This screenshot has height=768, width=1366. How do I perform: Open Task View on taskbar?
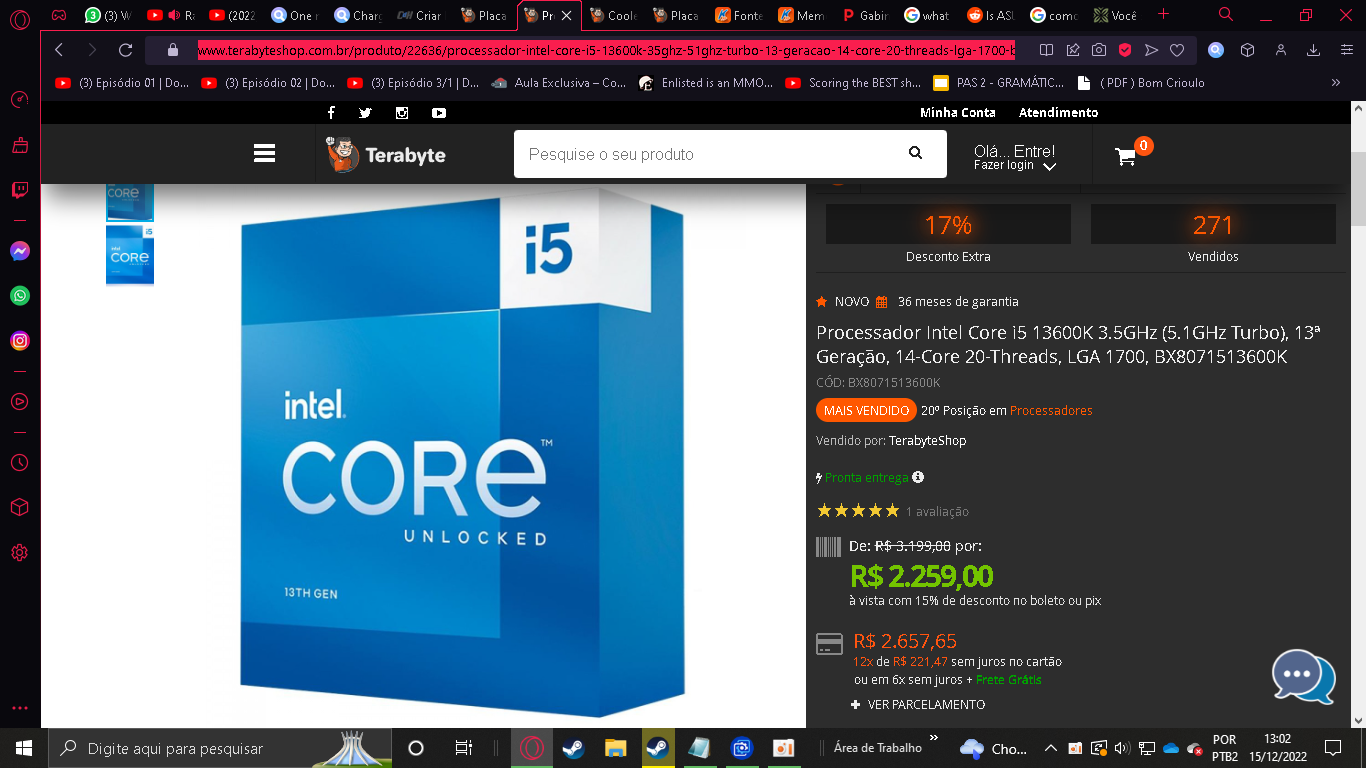click(x=463, y=748)
